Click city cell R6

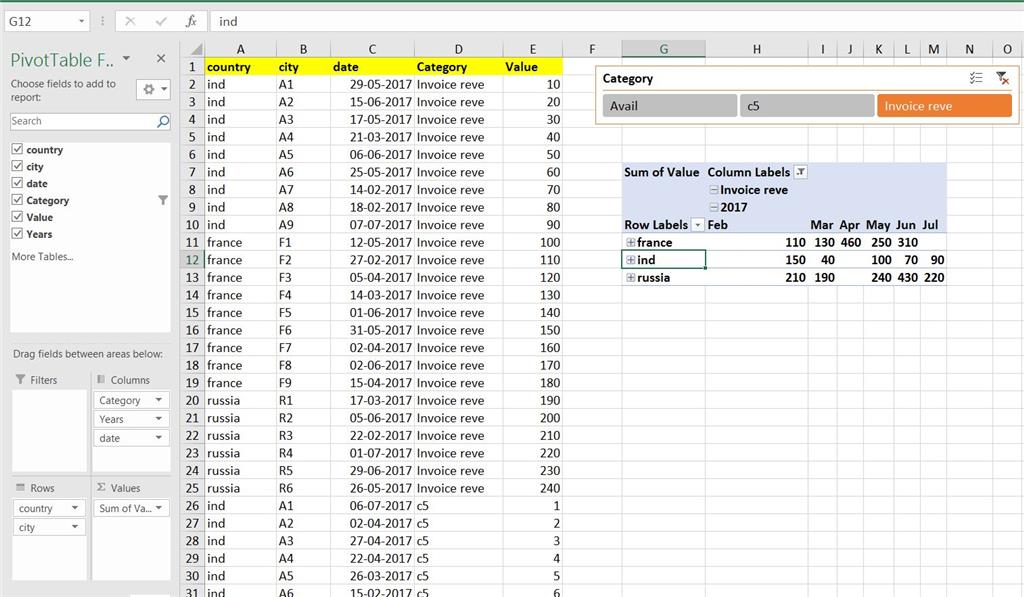[x=303, y=488]
